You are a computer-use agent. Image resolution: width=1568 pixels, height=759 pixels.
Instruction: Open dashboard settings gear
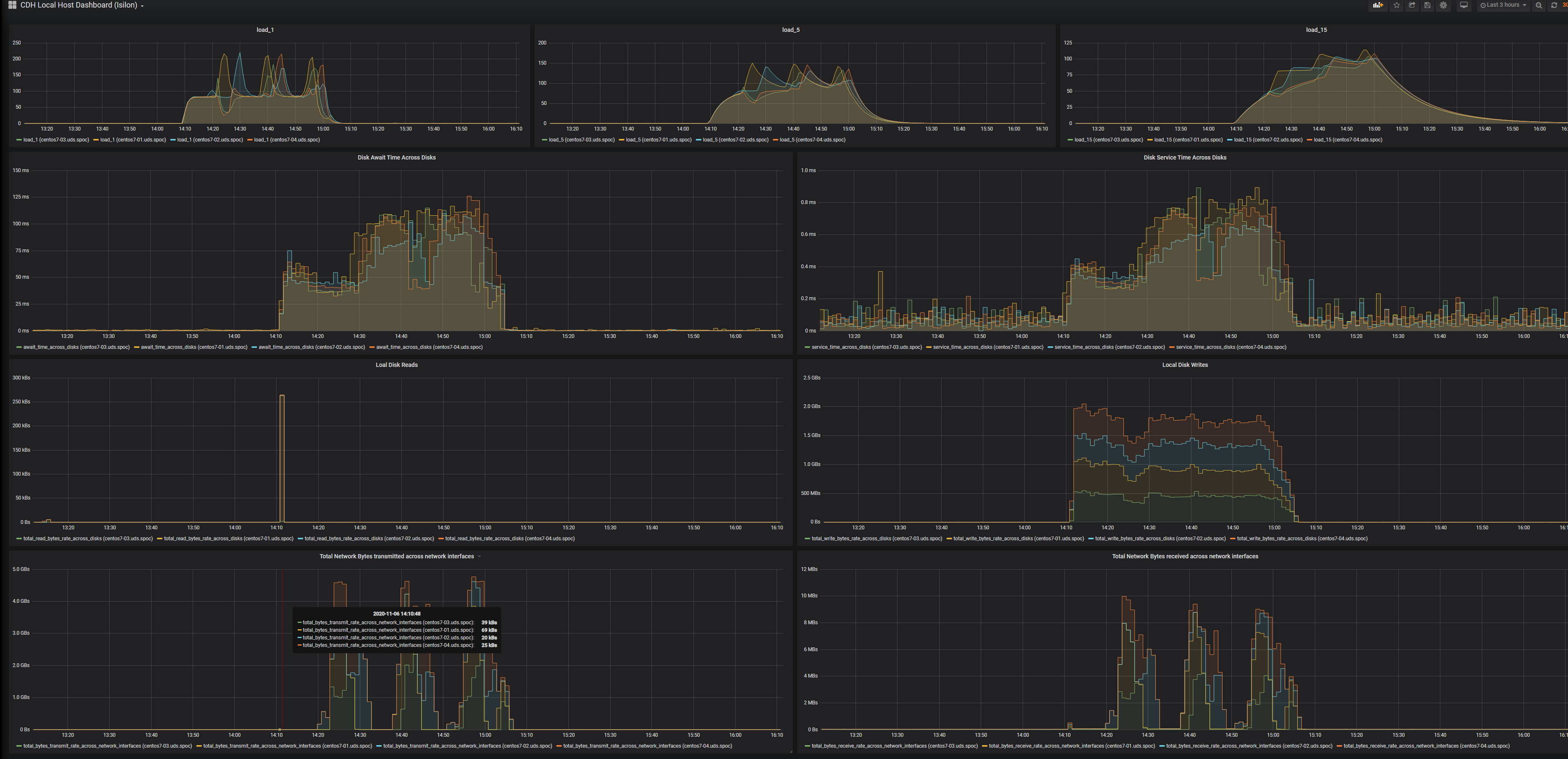click(1443, 5)
